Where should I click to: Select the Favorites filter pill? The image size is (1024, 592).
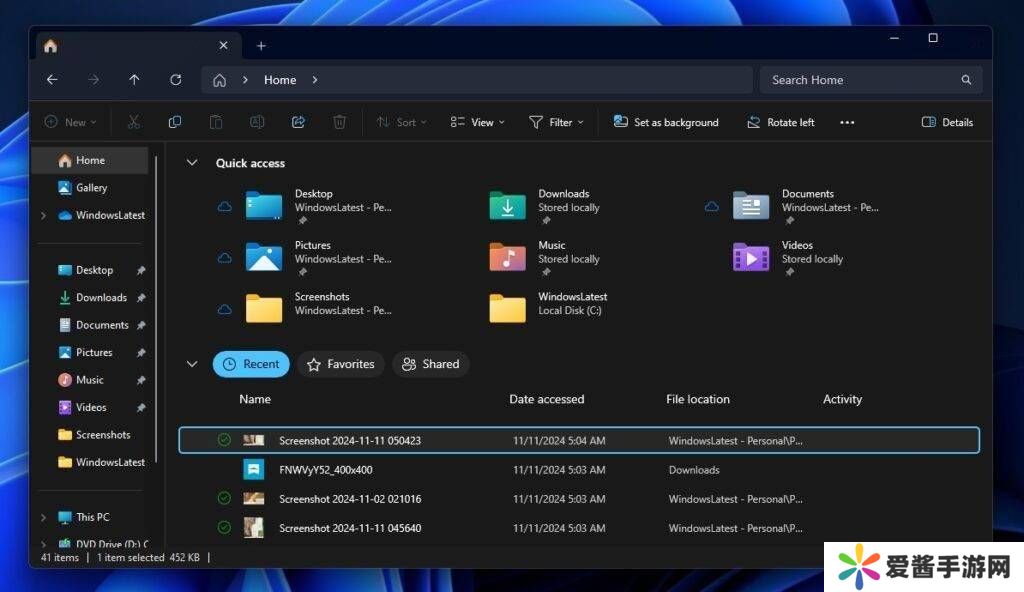point(340,364)
